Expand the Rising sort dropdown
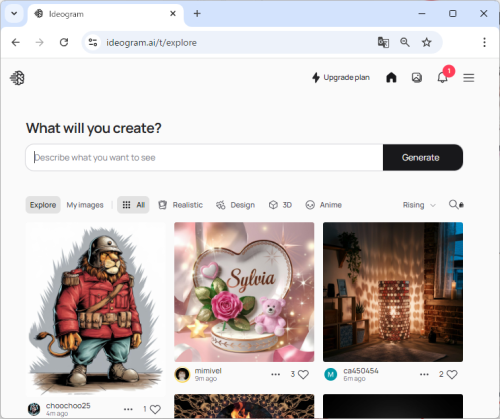The image size is (500, 419). click(419, 205)
